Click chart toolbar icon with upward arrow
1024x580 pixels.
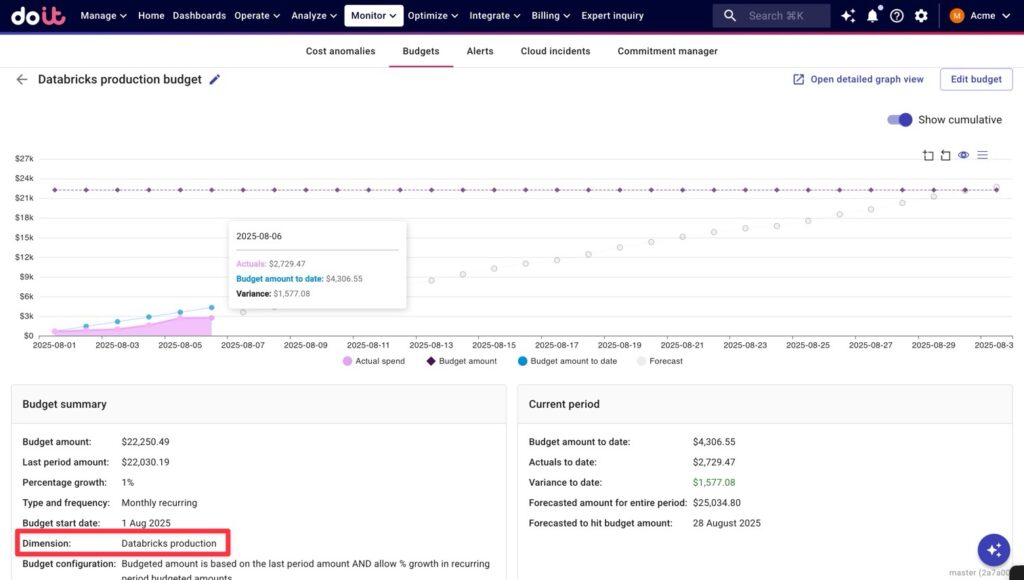(x=928, y=155)
